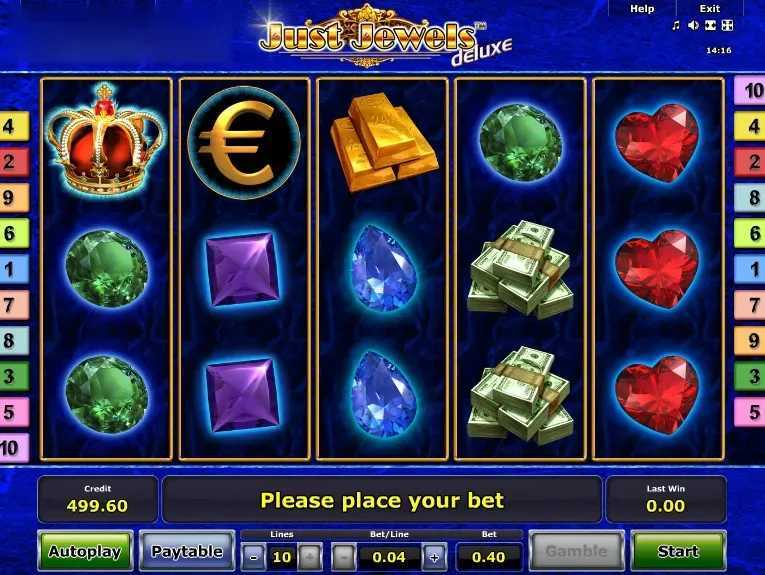The height and width of the screenshot is (575, 765).
Task: Click the middle dollar bills stack
Action: tap(521, 269)
